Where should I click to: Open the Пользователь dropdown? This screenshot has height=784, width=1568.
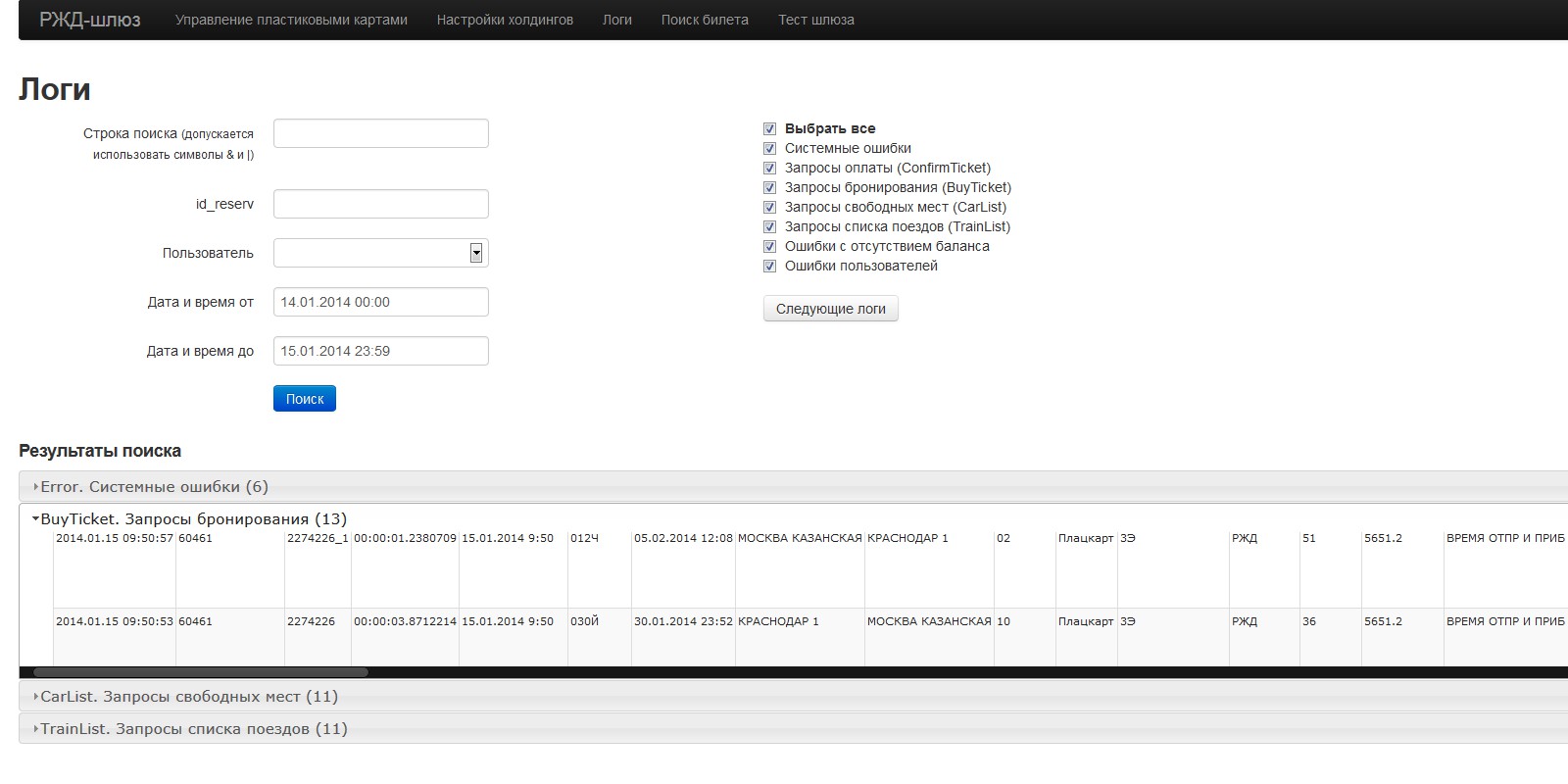[381, 253]
